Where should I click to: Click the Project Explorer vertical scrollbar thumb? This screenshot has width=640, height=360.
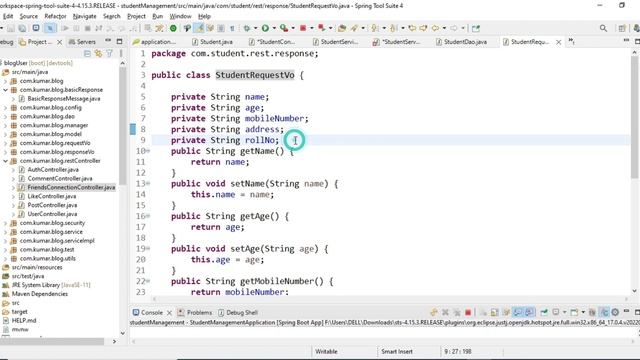tap(123, 126)
